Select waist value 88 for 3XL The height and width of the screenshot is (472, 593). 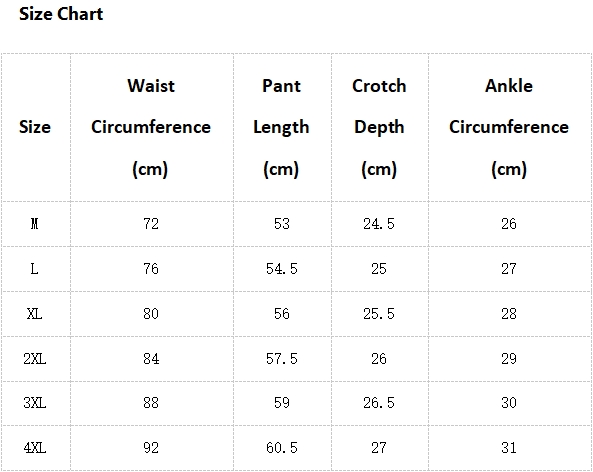pos(151,403)
